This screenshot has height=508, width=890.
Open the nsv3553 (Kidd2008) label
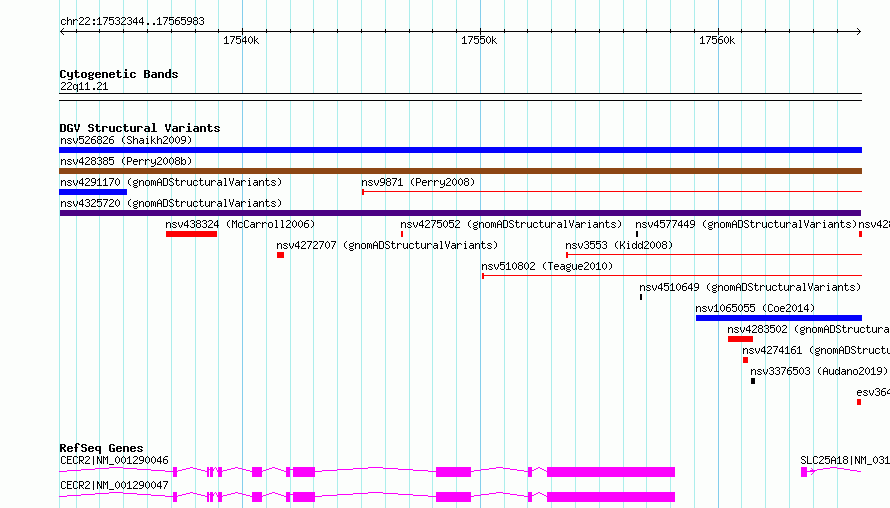click(619, 245)
